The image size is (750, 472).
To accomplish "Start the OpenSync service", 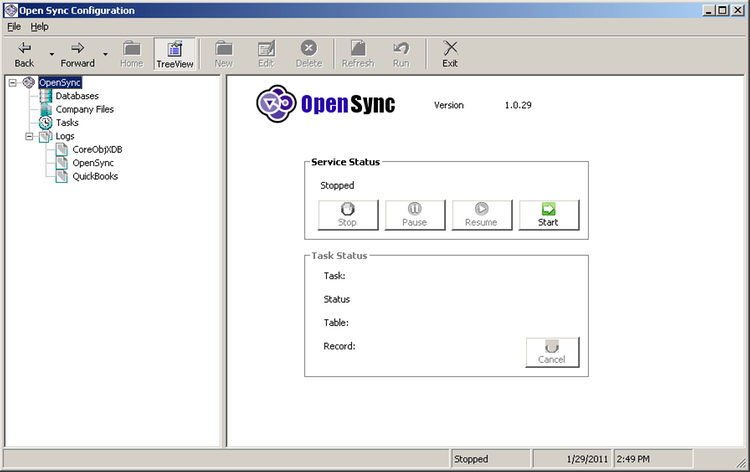I will pos(549,215).
